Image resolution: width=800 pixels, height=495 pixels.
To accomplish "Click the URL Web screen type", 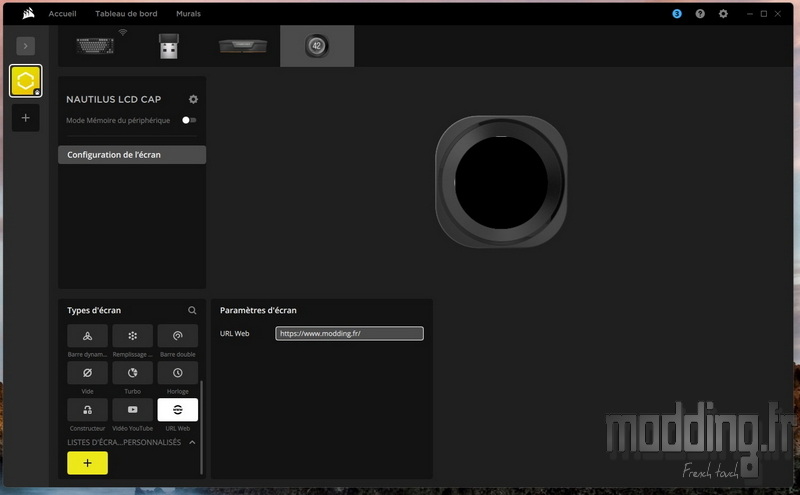I will [x=177, y=409].
